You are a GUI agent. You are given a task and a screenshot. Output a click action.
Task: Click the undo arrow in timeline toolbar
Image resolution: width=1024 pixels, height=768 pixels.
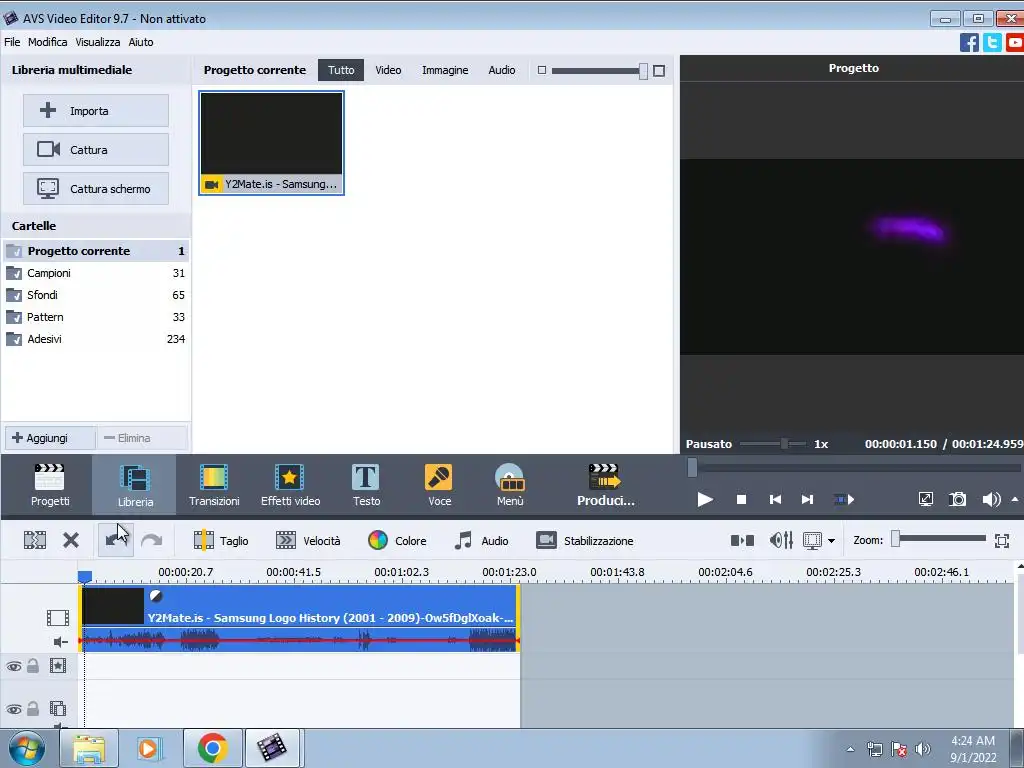coord(116,540)
